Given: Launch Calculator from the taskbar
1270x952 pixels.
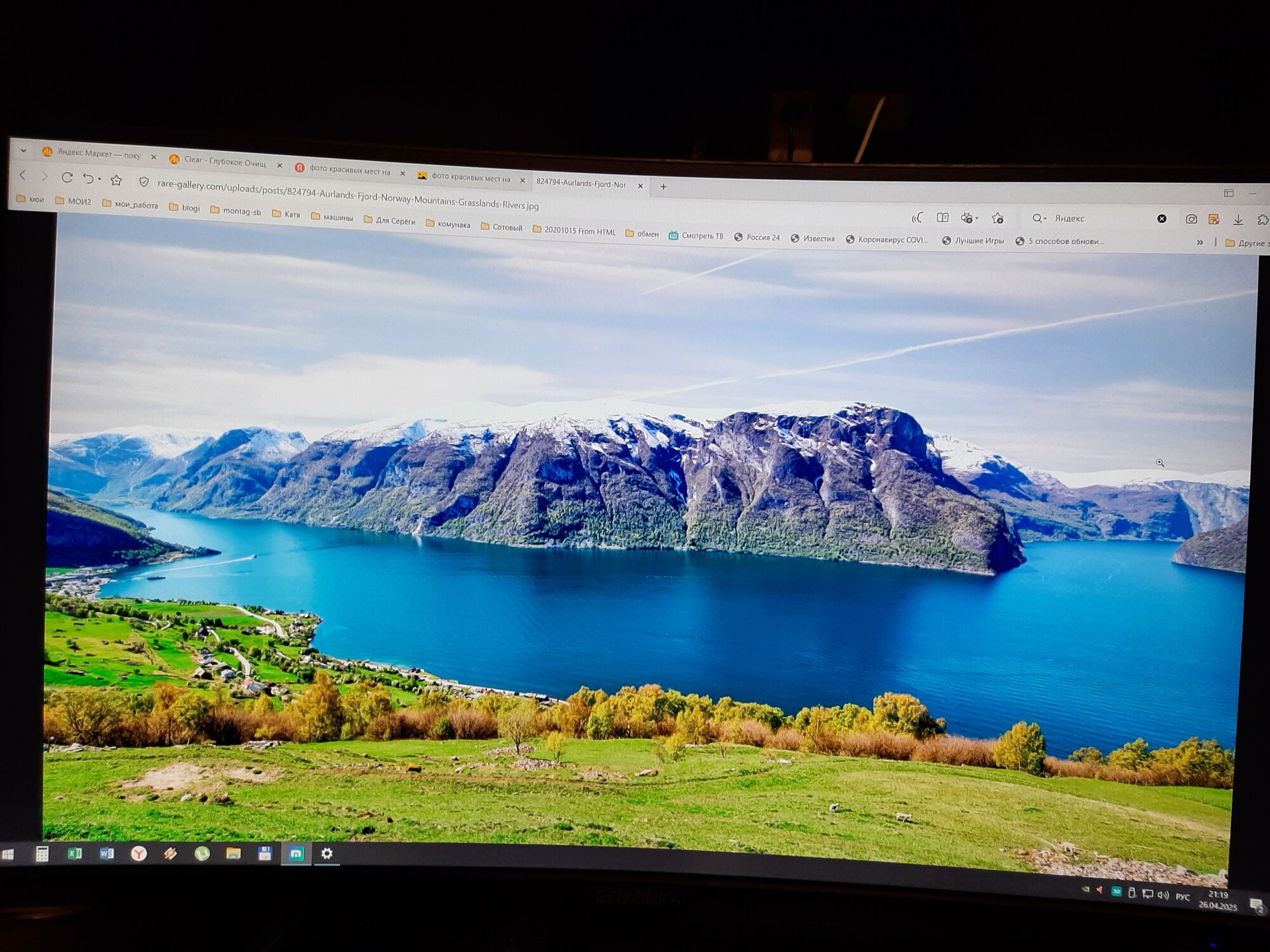Looking at the screenshot, I should pos(42,854).
